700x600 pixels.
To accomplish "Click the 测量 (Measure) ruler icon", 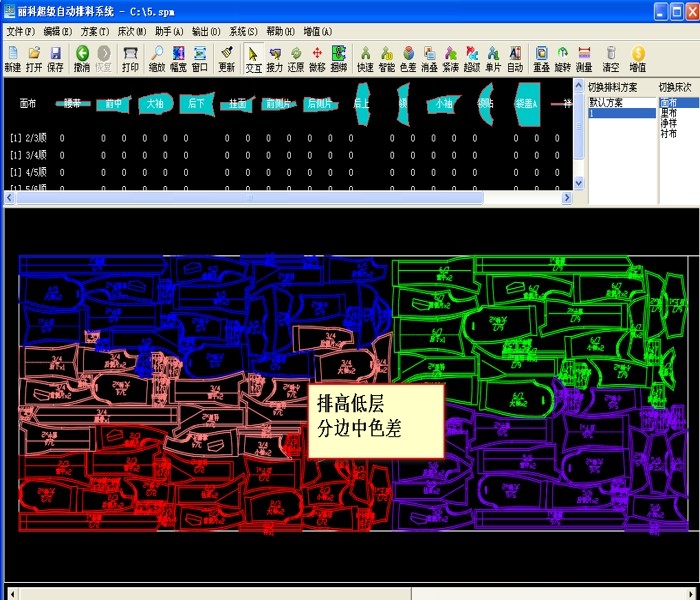I will pos(584,58).
